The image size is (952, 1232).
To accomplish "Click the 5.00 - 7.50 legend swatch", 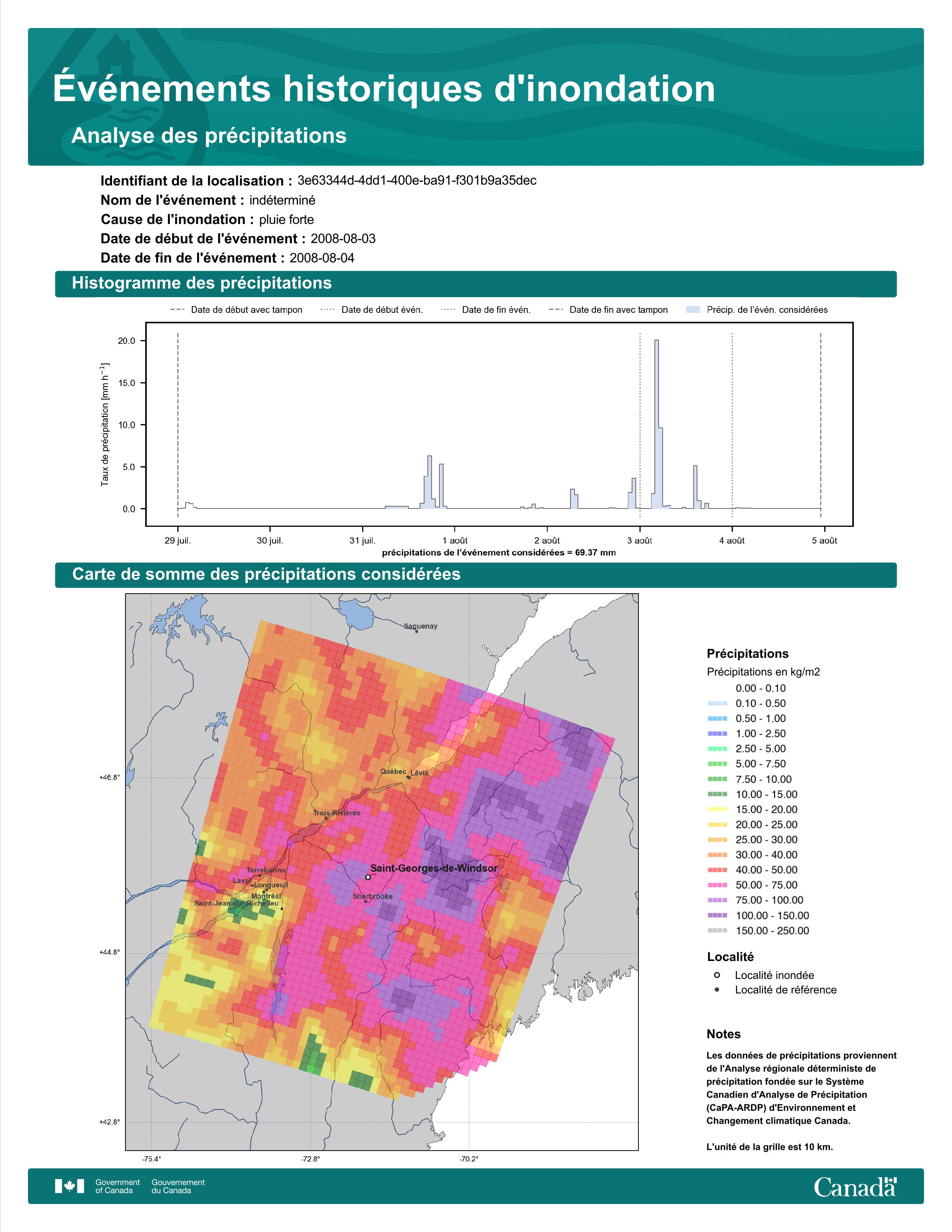I will [717, 764].
